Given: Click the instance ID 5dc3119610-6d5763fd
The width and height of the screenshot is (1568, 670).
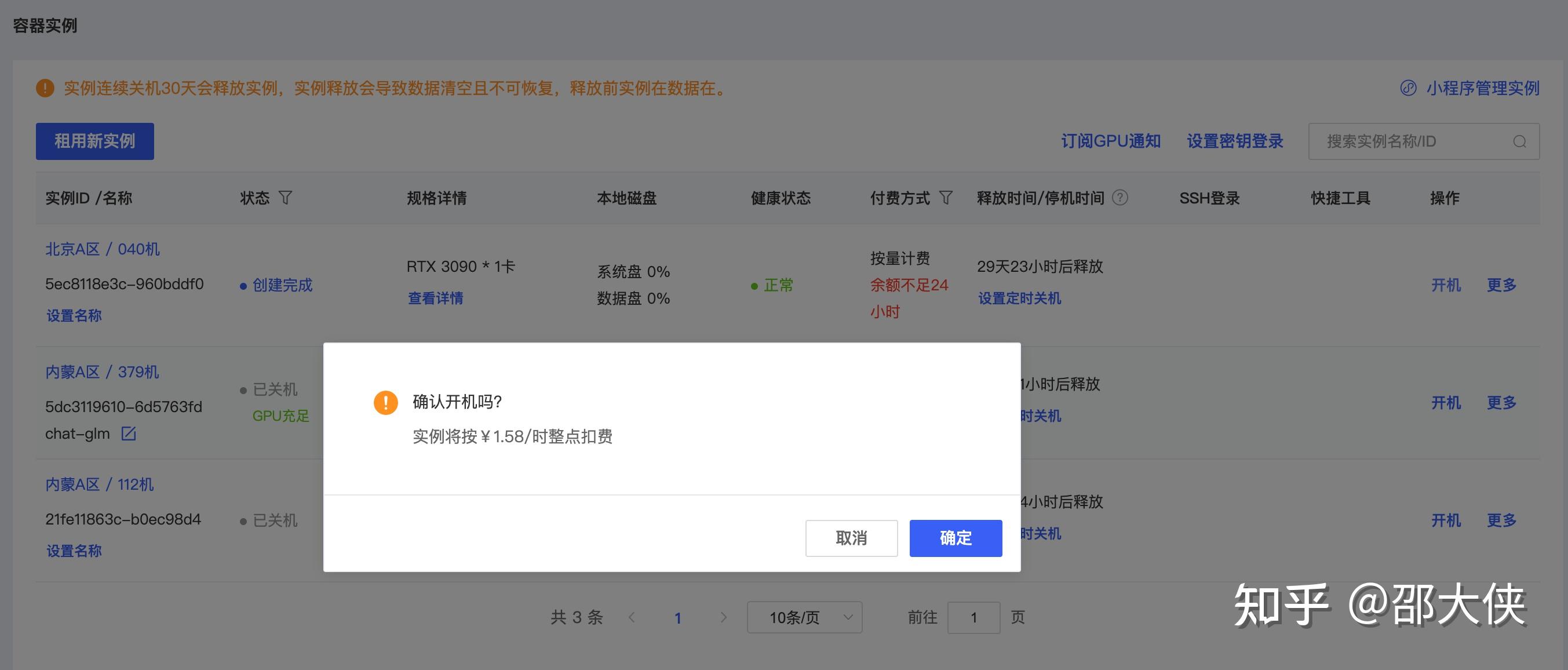Looking at the screenshot, I should (123, 406).
